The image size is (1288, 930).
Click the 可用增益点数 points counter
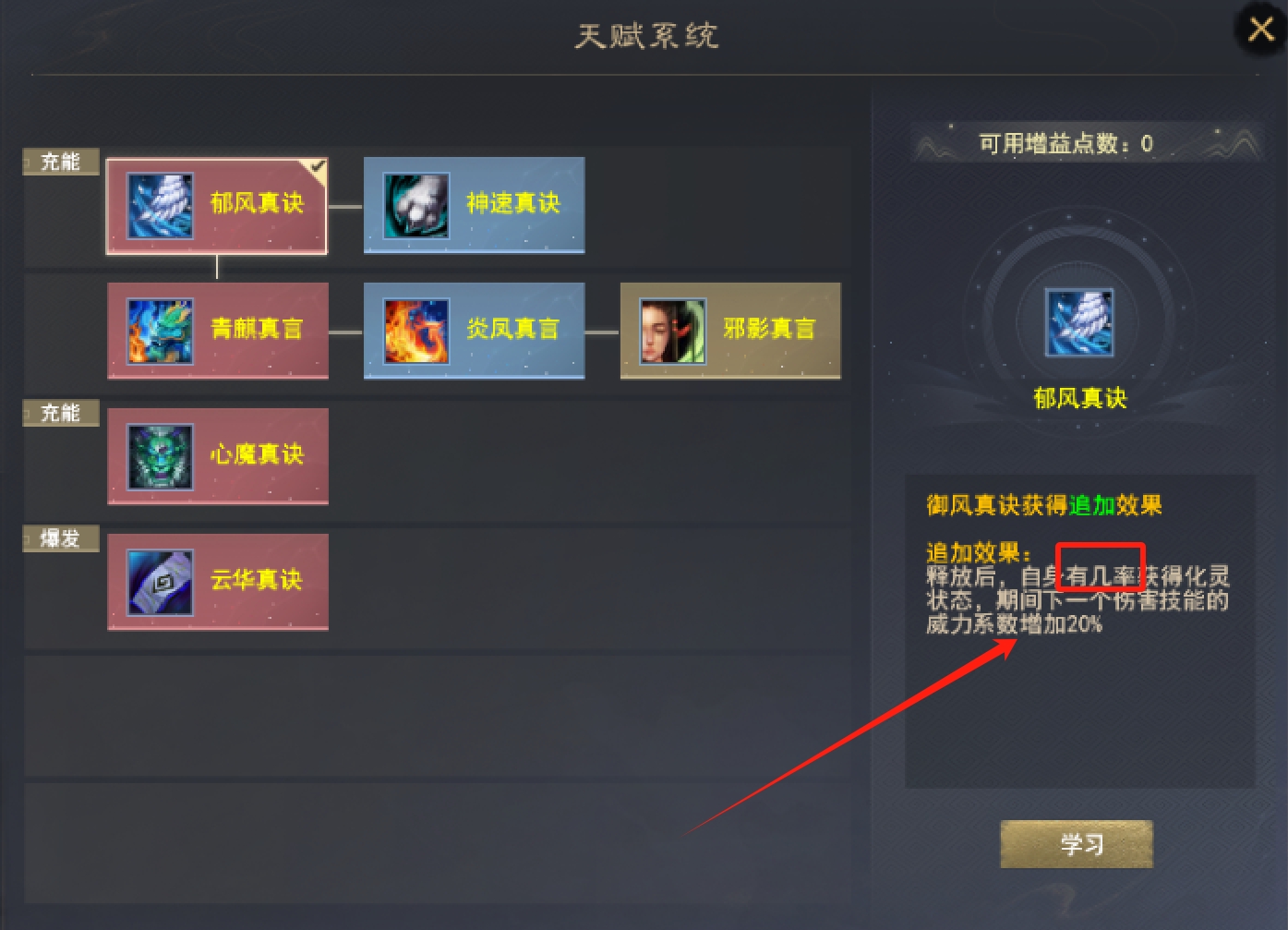[1066, 143]
